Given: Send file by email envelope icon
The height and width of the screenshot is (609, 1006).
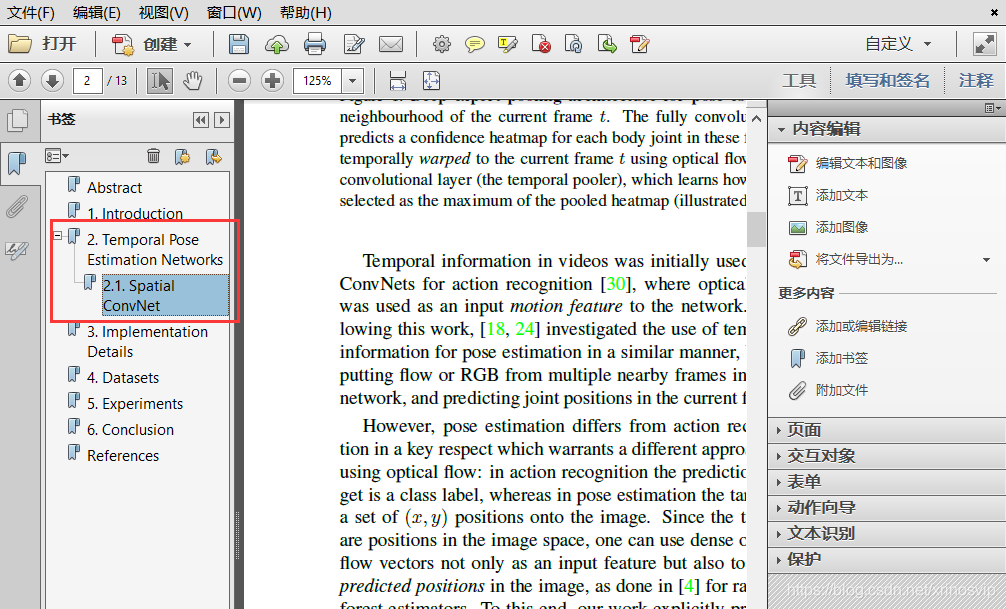Looking at the screenshot, I should tap(391, 44).
